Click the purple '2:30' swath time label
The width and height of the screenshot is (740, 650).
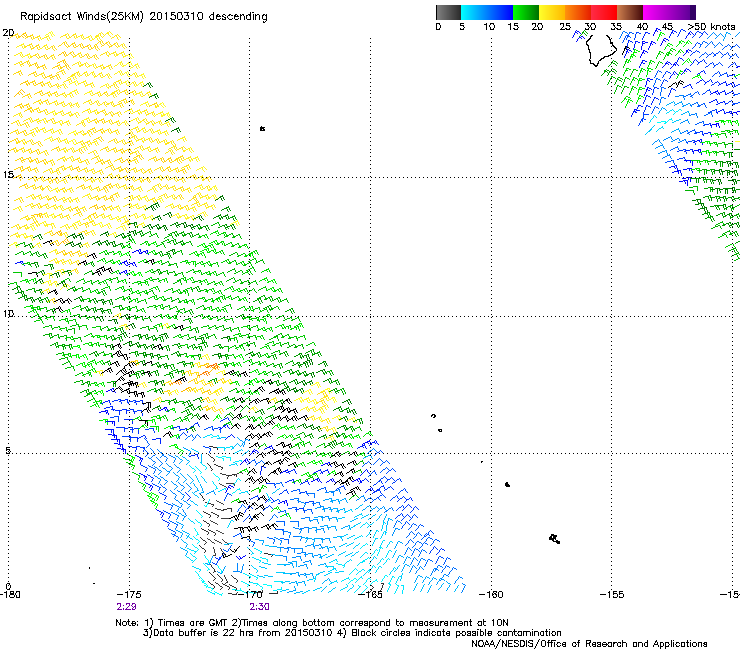pos(260,607)
